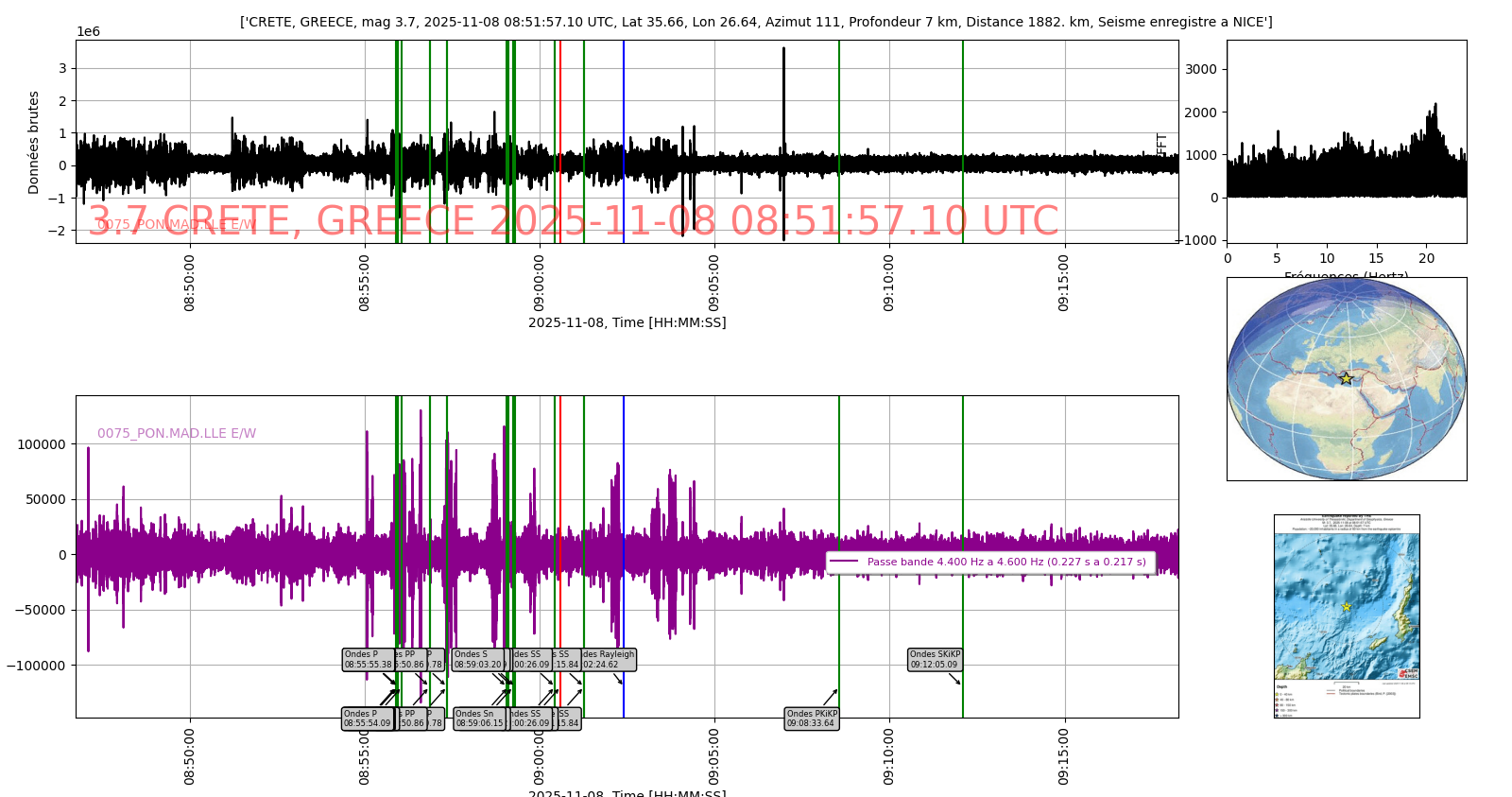Click the epicenter star on the globe map
Image resolution: width=1512 pixels, height=797 pixels.
[1346, 378]
